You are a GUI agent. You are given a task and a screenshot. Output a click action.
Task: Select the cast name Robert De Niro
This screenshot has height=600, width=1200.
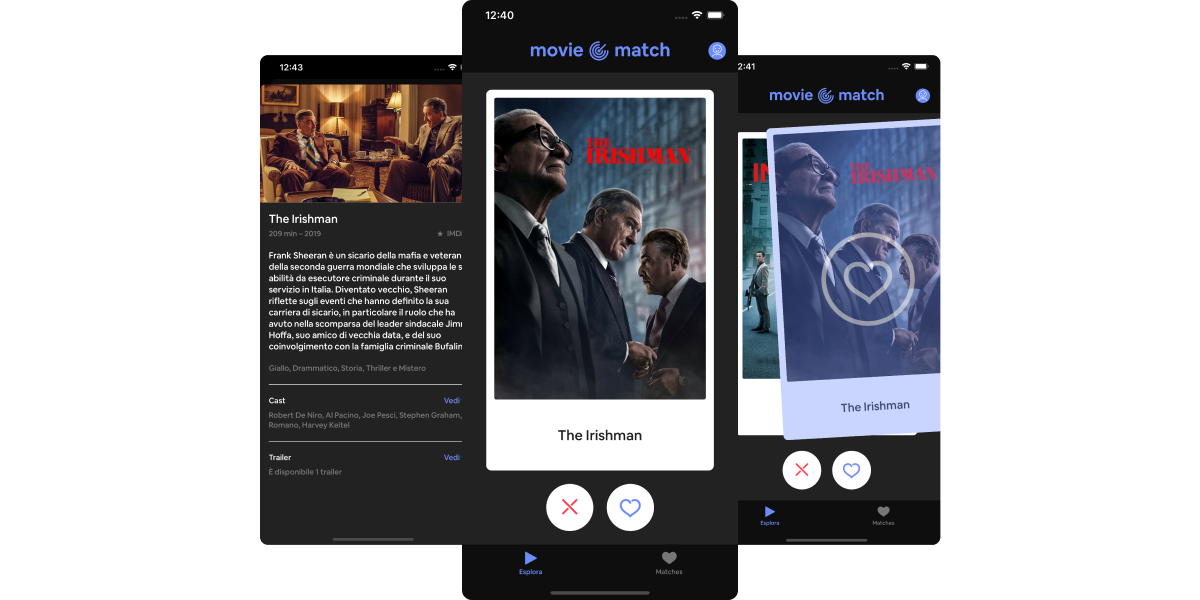pos(292,414)
